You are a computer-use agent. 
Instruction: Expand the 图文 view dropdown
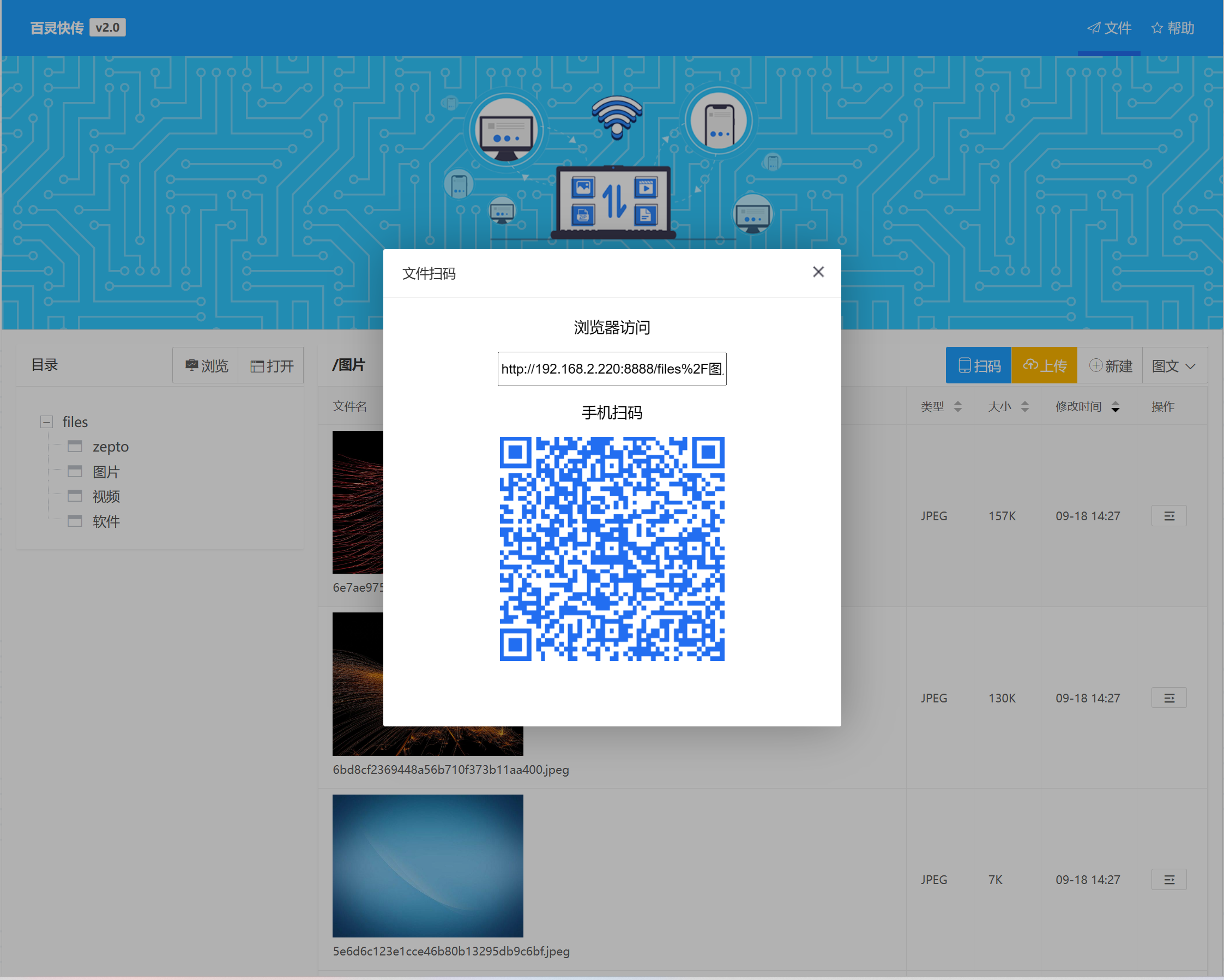(1173, 365)
